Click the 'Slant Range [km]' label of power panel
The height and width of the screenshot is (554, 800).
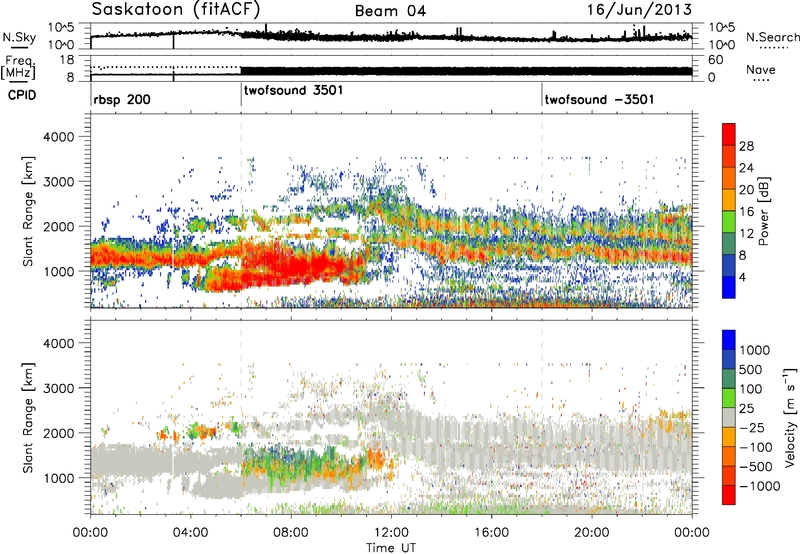[28, 211]
